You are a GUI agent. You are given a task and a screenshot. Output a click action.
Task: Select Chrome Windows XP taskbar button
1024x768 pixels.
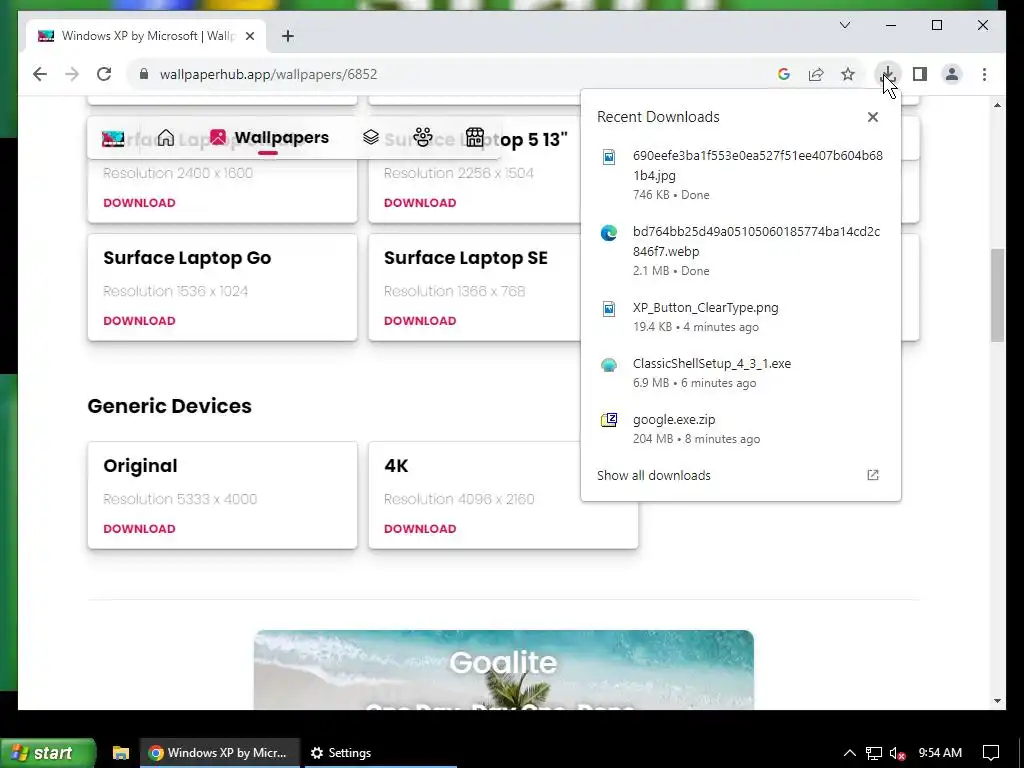tap(219, 753)
